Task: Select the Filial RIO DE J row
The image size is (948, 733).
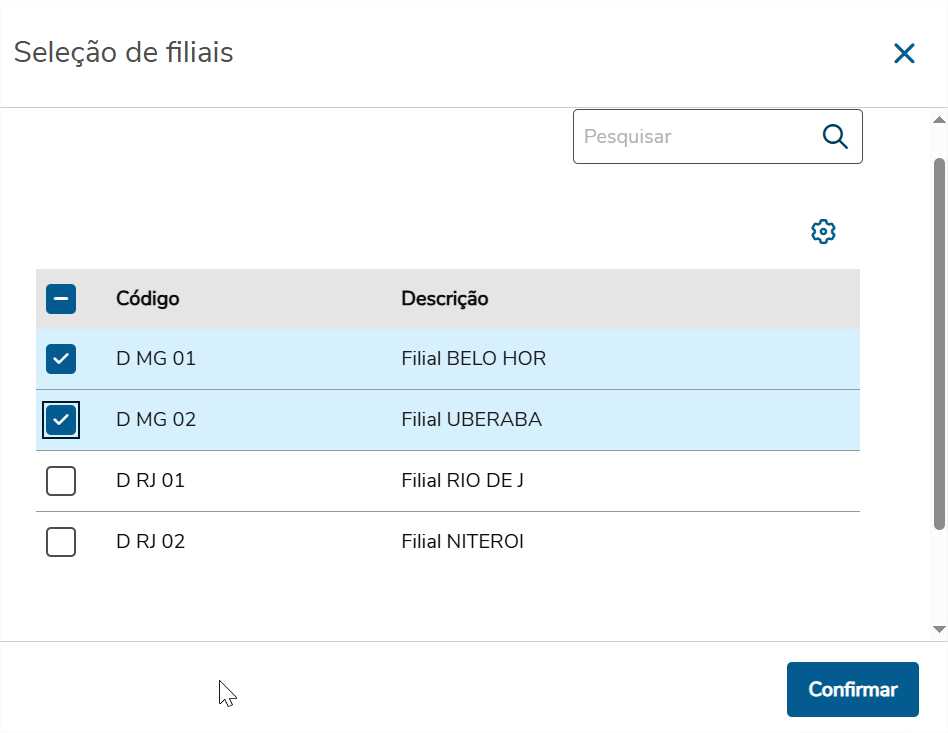Action: (x=463, y=481)
